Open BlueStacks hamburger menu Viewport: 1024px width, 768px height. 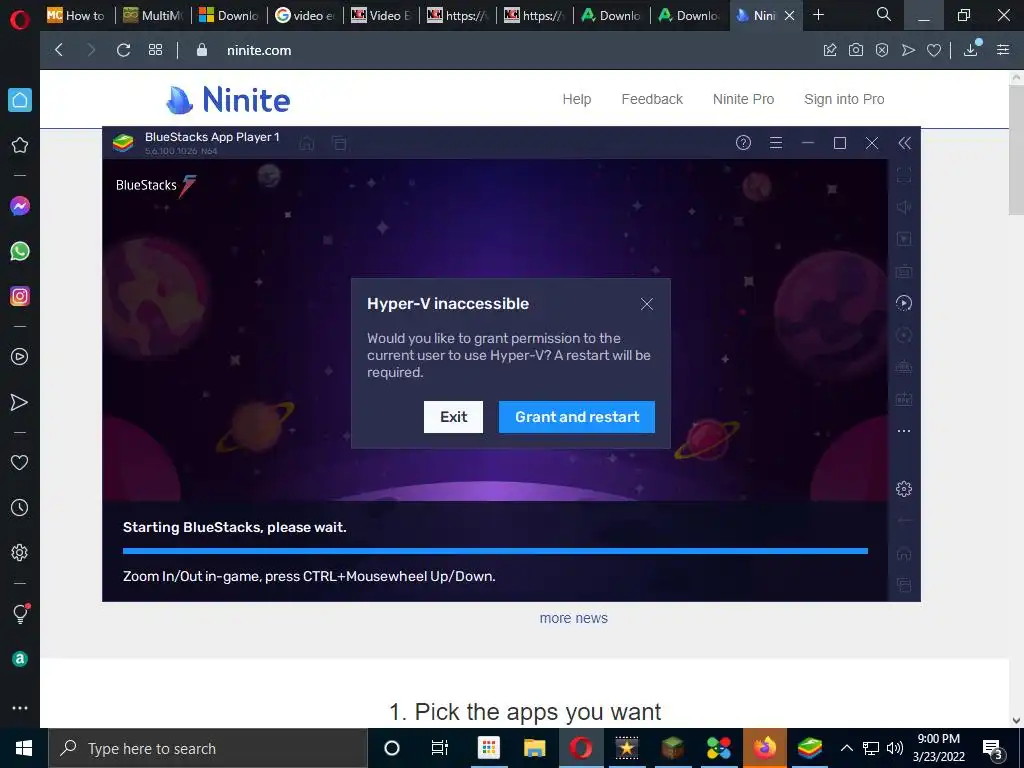776,143
